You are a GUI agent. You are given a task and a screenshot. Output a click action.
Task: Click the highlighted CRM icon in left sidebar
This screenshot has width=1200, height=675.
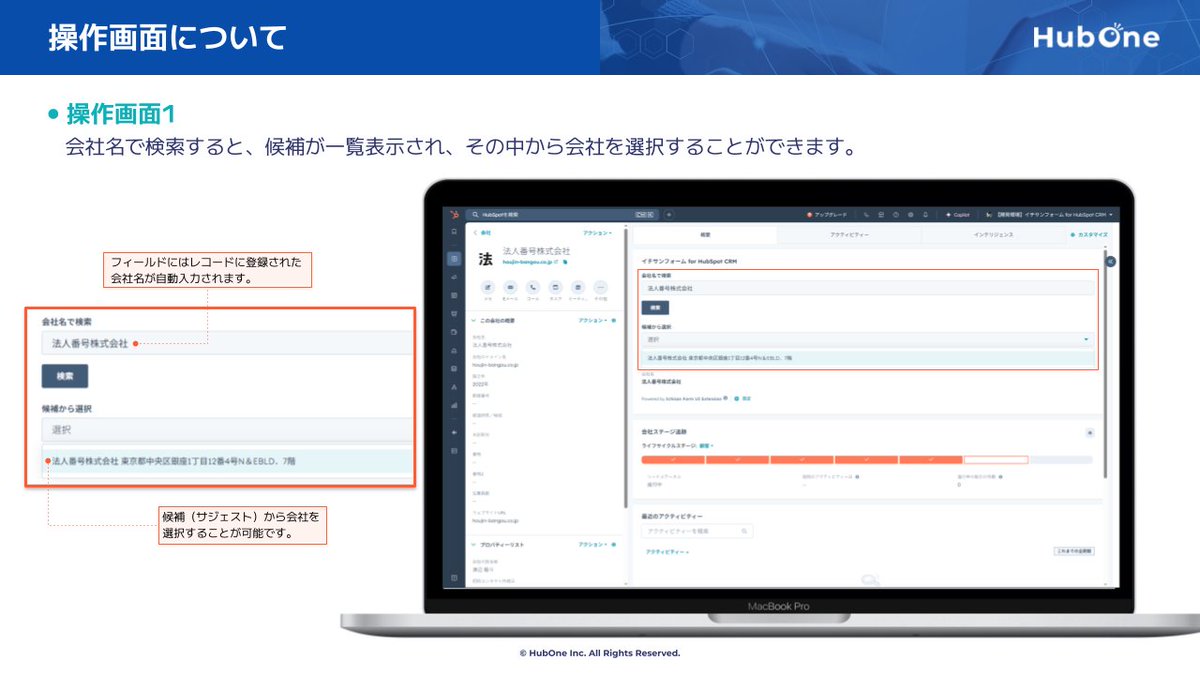pyautogui.click(x=454, y=259)
